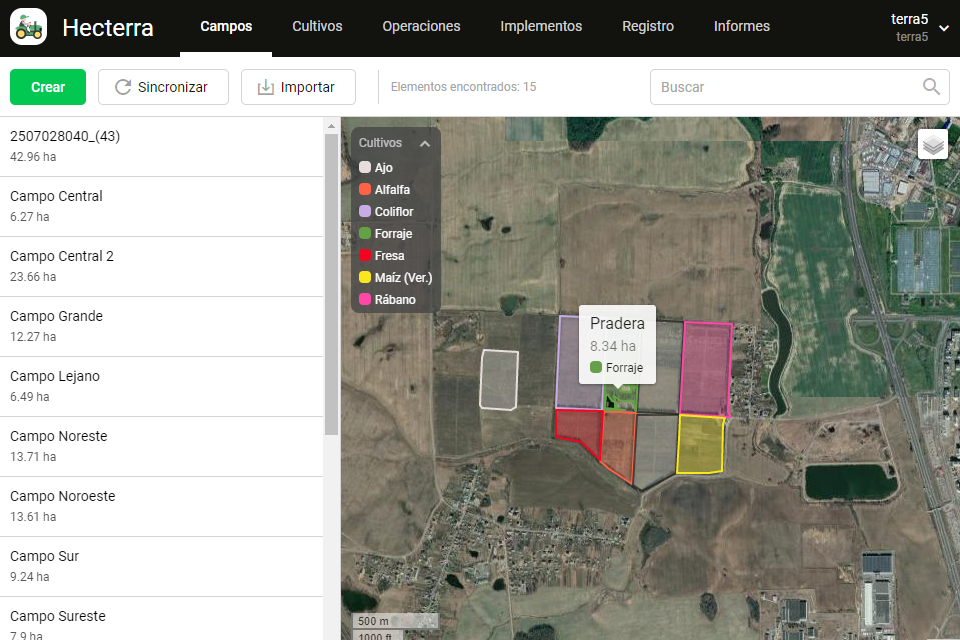This screenshot has height=640, width=960.
Task: Focus the Buscar search field
Action: (785, 87)
